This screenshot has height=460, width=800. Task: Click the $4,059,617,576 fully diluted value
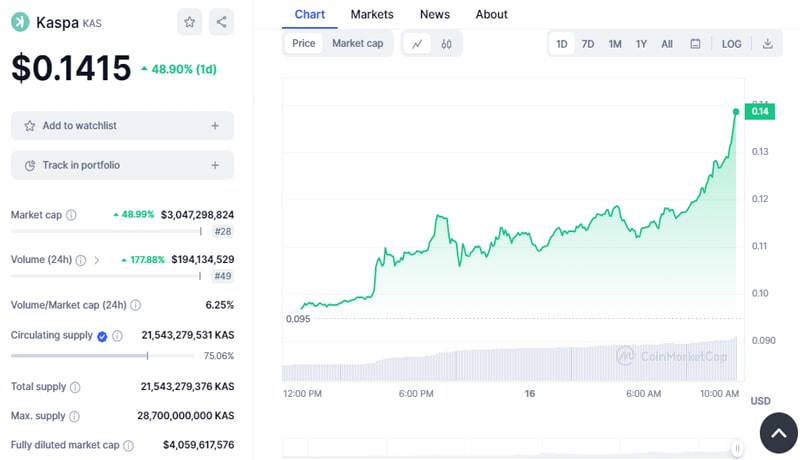(x=198, y=445)
